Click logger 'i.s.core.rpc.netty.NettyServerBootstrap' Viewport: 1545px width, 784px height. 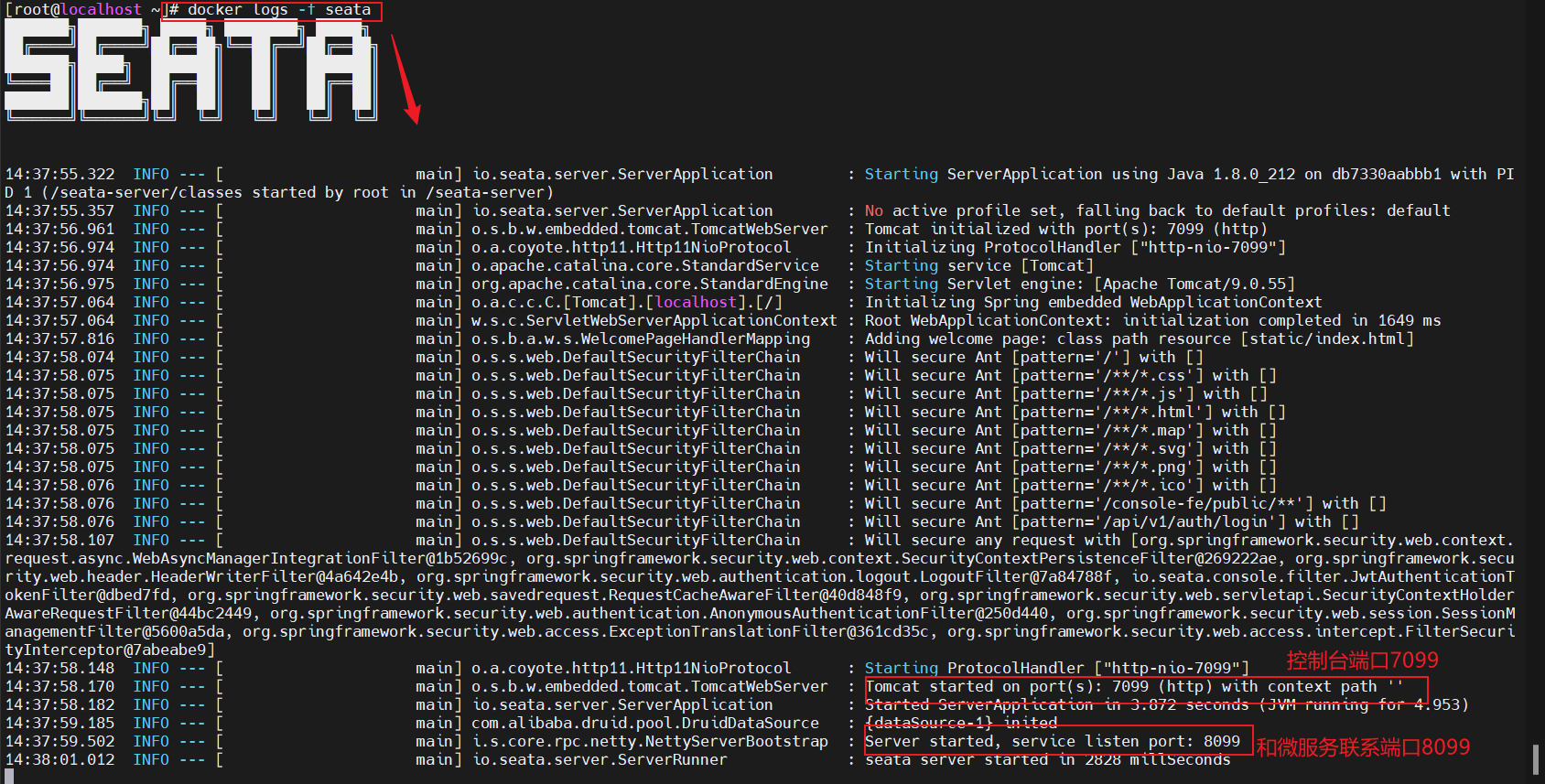[x=650, y=741]
